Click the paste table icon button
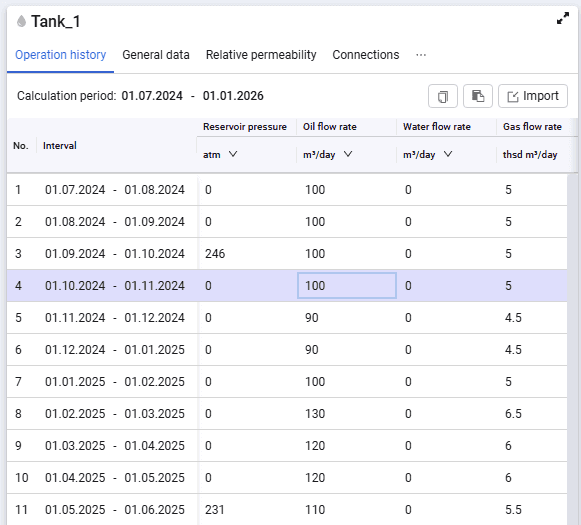Image resolution: width=581 pixels, height=525 pixels. click(x=478, y=96)
